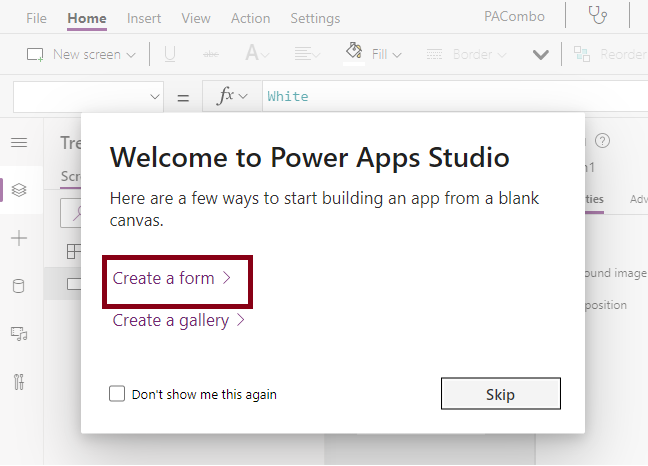The width and height of the screenshot is (648, 466).
Task: Click the Create a gallery link
Action: (x=179, y=321)
